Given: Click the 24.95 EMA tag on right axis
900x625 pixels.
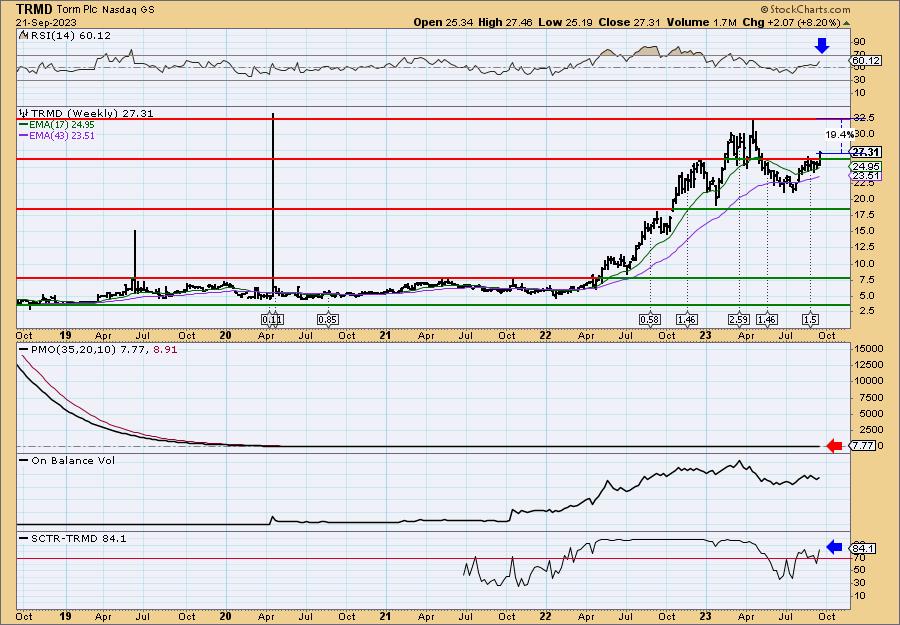Looking at the screenshot, I should (866, 166).
